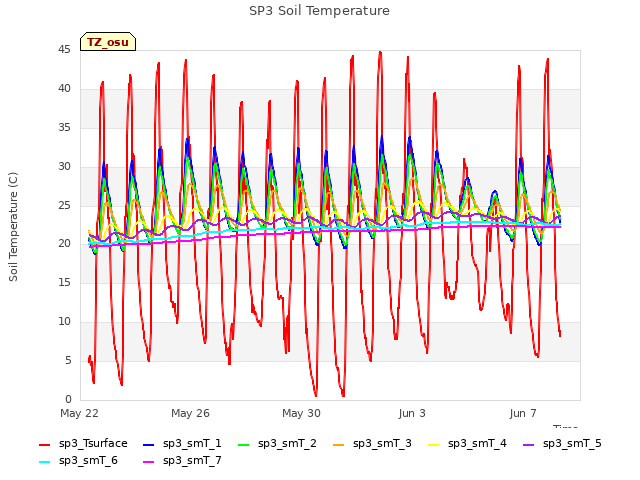Click the Jun 3 x-axis tick label
This screenshot has width=640, height=480.
tap(412, 413)
